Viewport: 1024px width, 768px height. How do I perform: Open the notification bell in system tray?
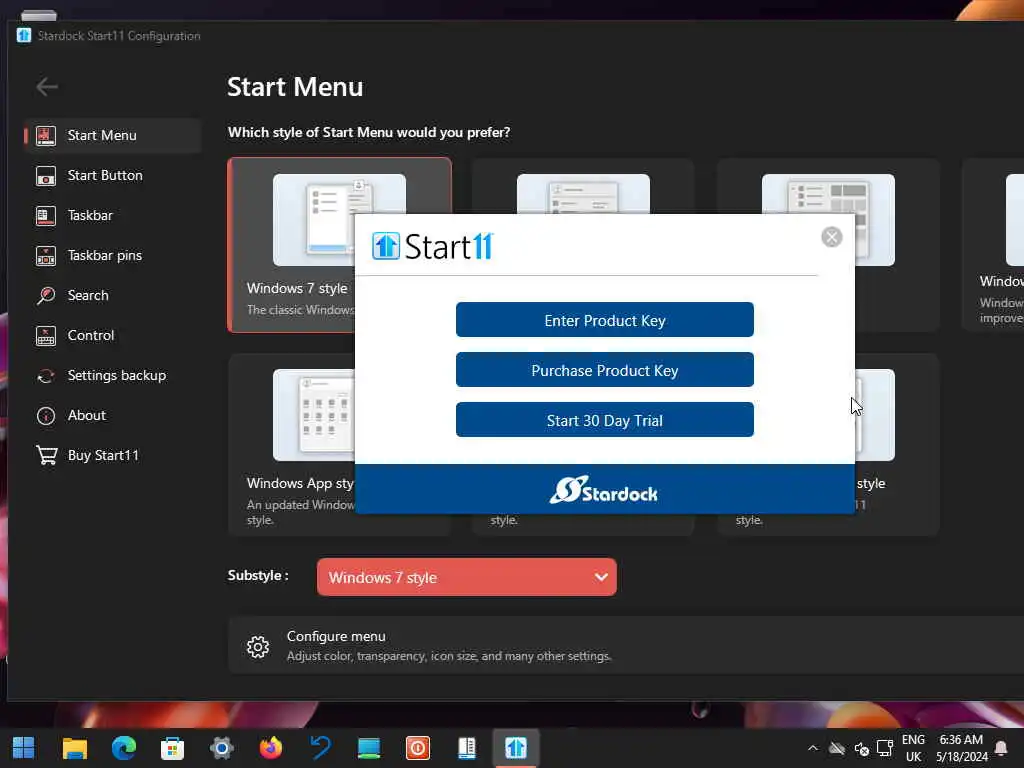(1000, 748)
